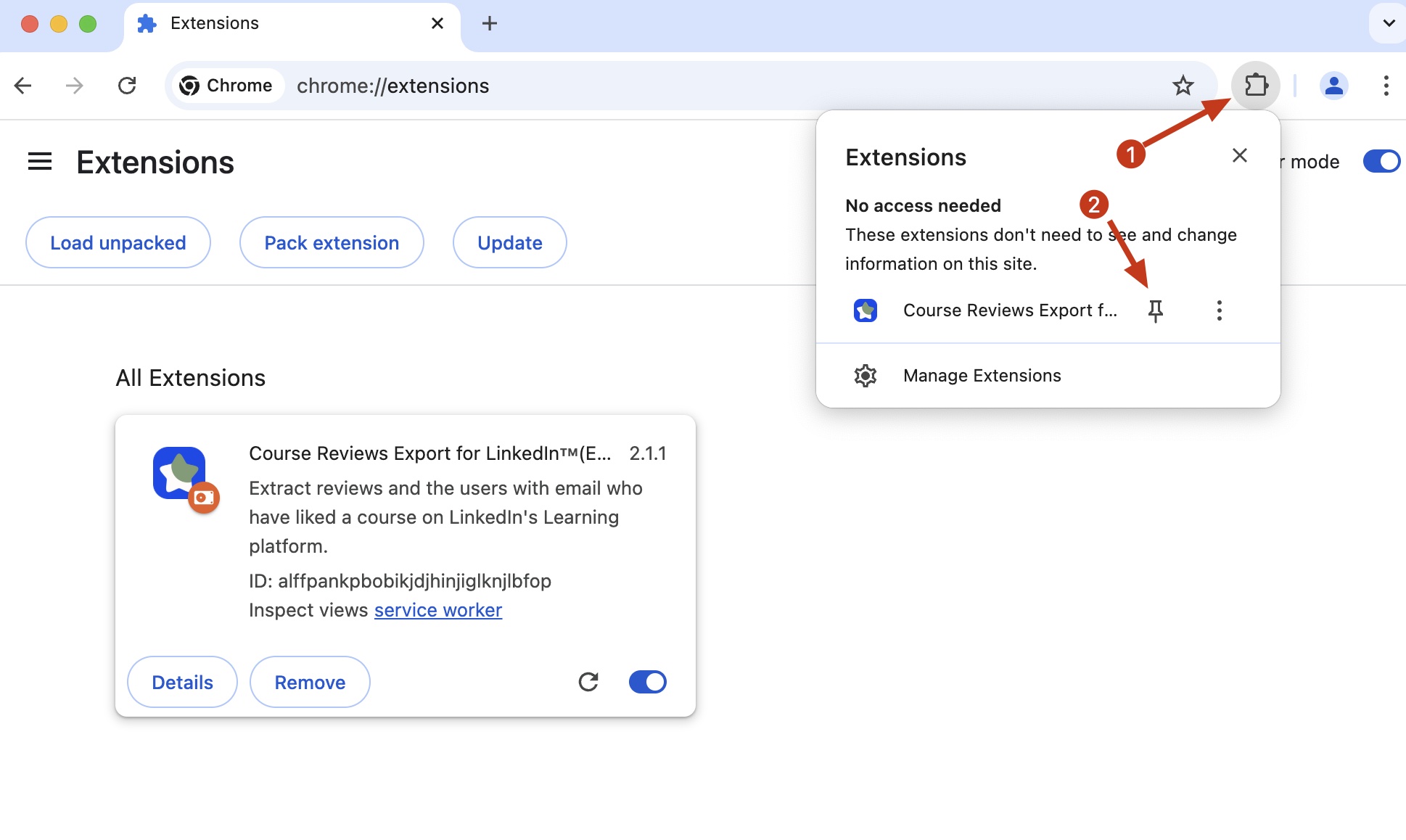This screenshot has width=1406, height=840.
Task: Click the service worker inspect link
Action: pyautogui.click(x=437, y=610)
